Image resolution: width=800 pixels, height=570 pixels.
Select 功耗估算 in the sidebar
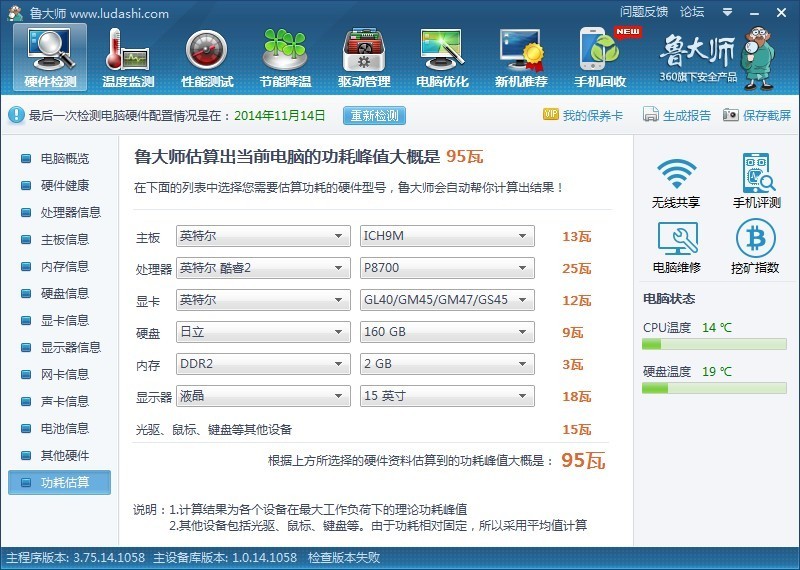[59, 482]
